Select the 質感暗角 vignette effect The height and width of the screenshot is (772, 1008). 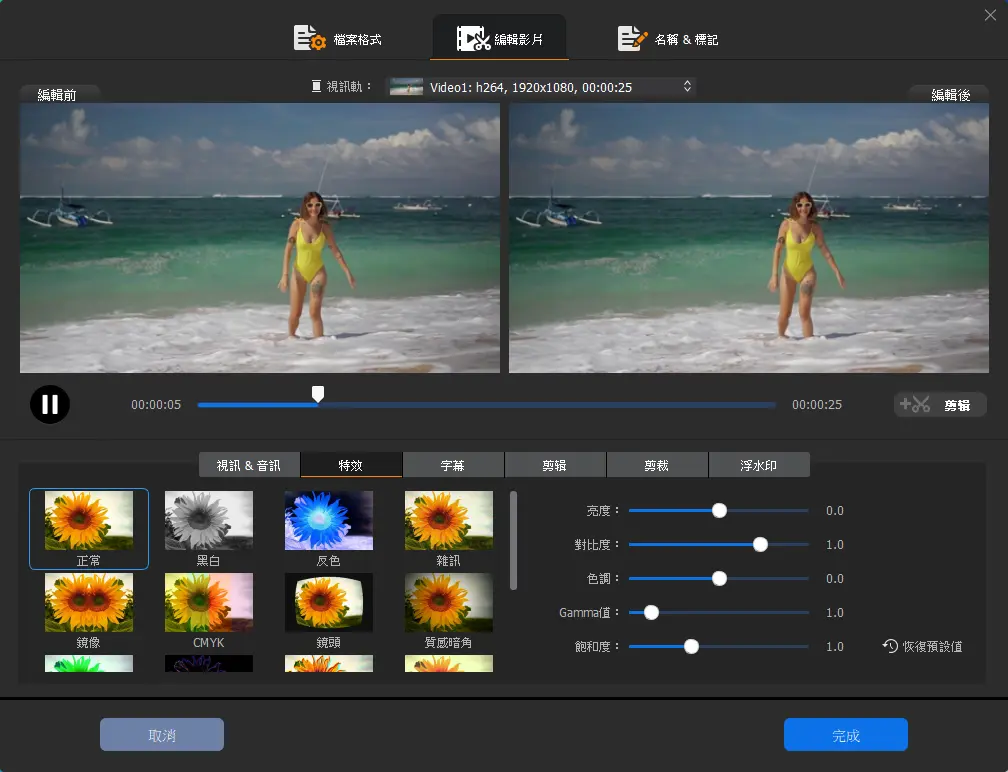(448, 602)
